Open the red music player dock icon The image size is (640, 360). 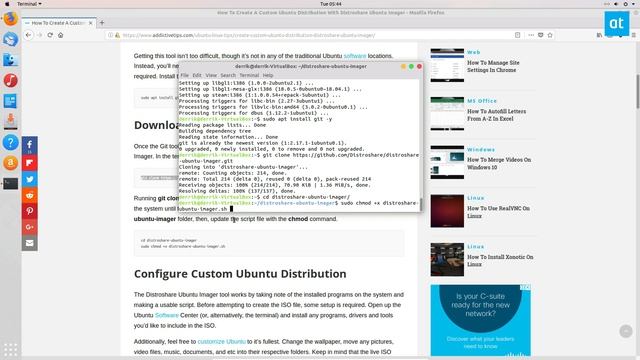11,80
